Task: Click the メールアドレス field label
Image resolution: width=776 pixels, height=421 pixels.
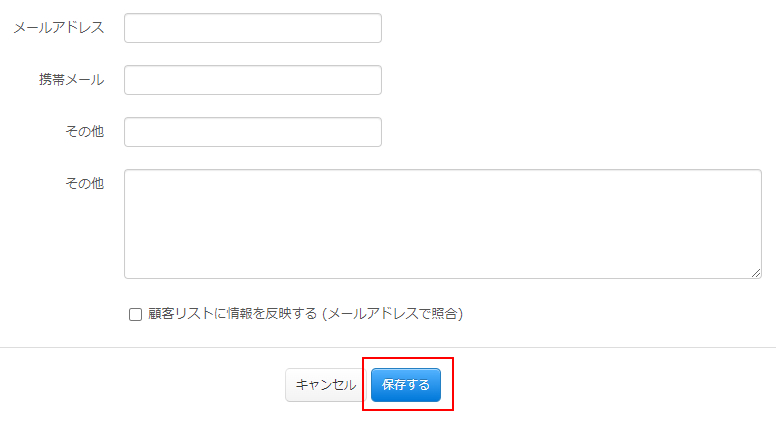Action: [58, 28]
